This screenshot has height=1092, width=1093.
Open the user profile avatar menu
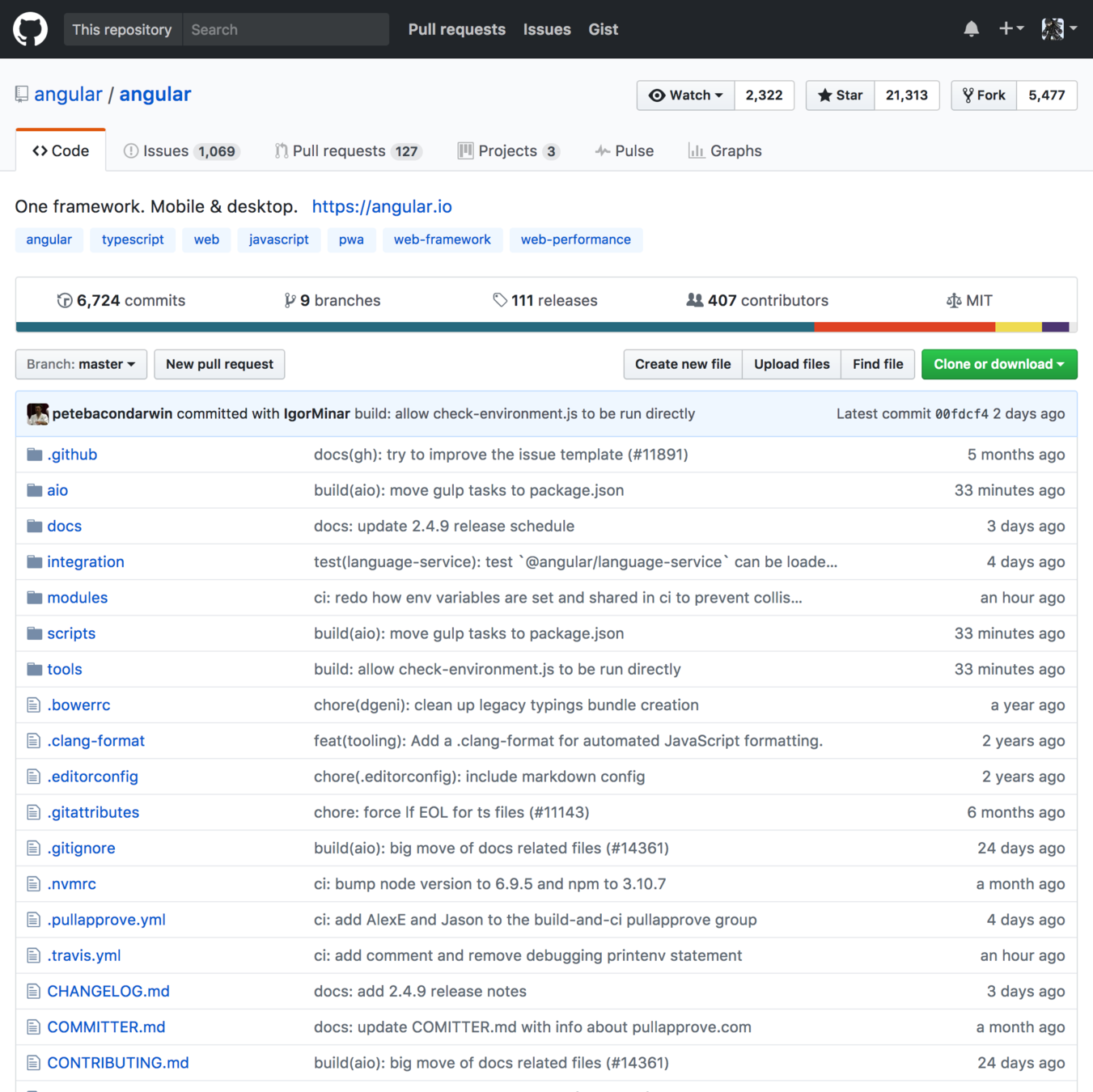click(x=1059, y=29)
